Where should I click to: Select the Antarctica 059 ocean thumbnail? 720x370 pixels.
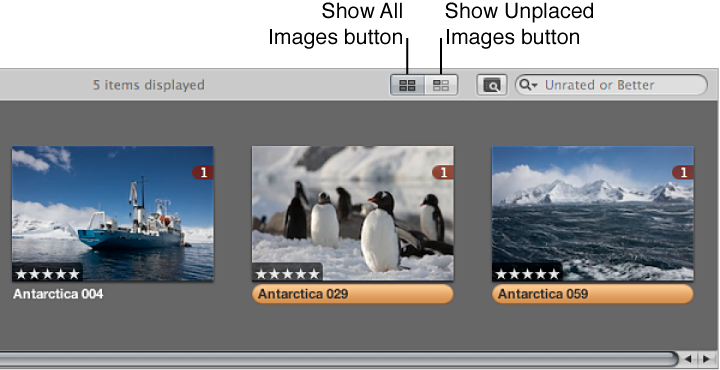[593, 213]
